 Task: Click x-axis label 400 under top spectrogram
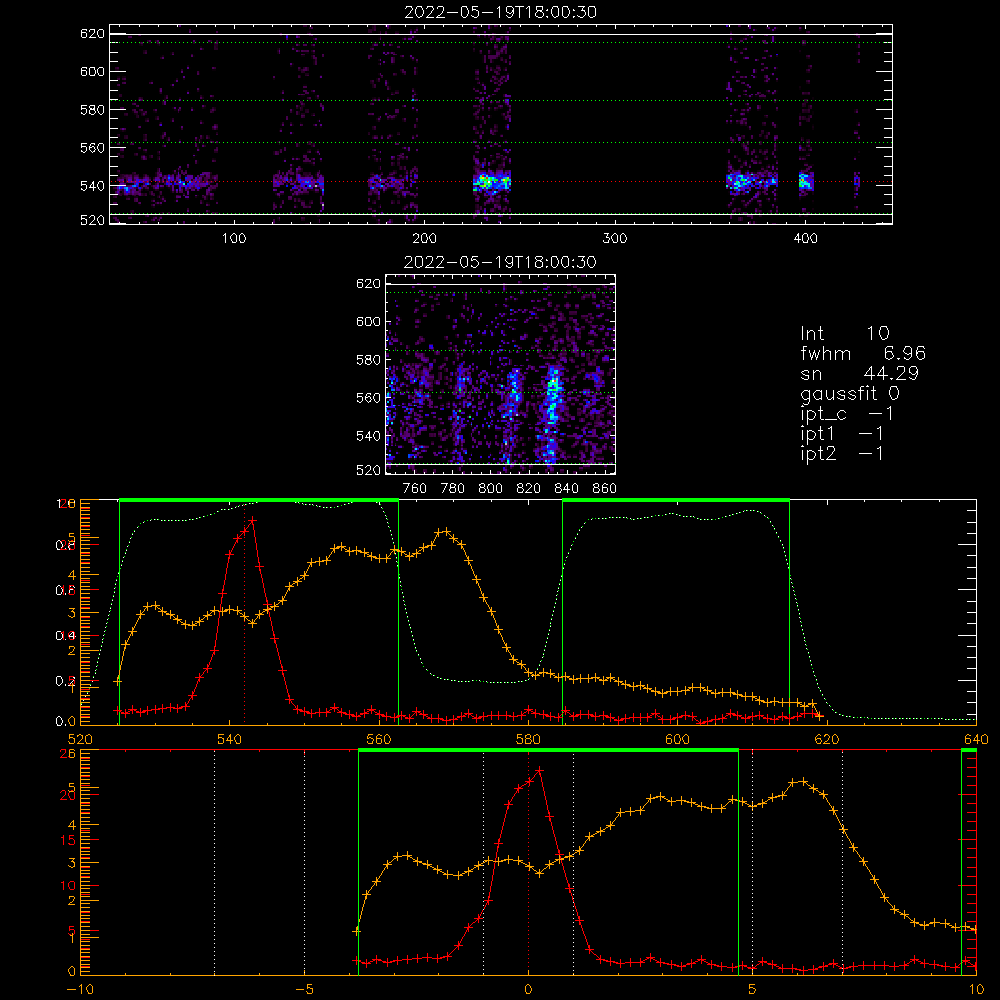(805, 239)
